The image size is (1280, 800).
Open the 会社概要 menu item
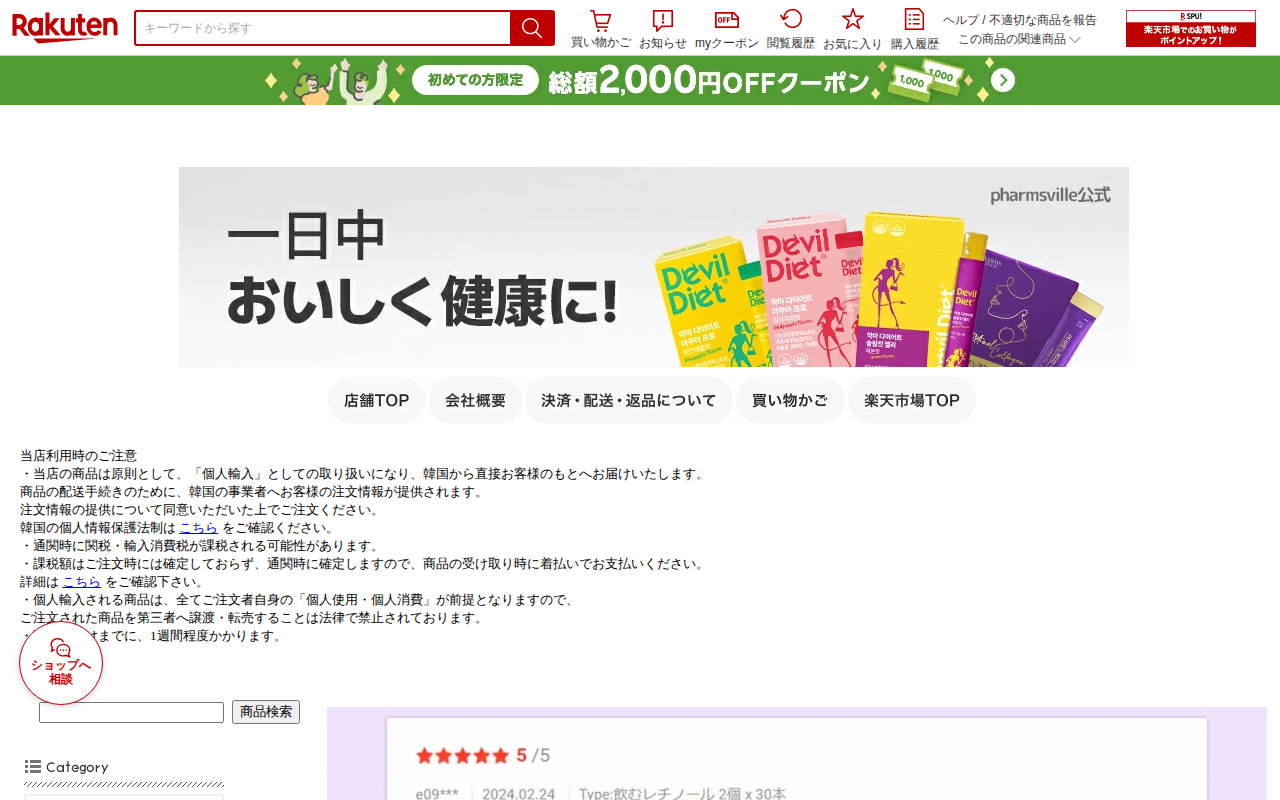475,400
